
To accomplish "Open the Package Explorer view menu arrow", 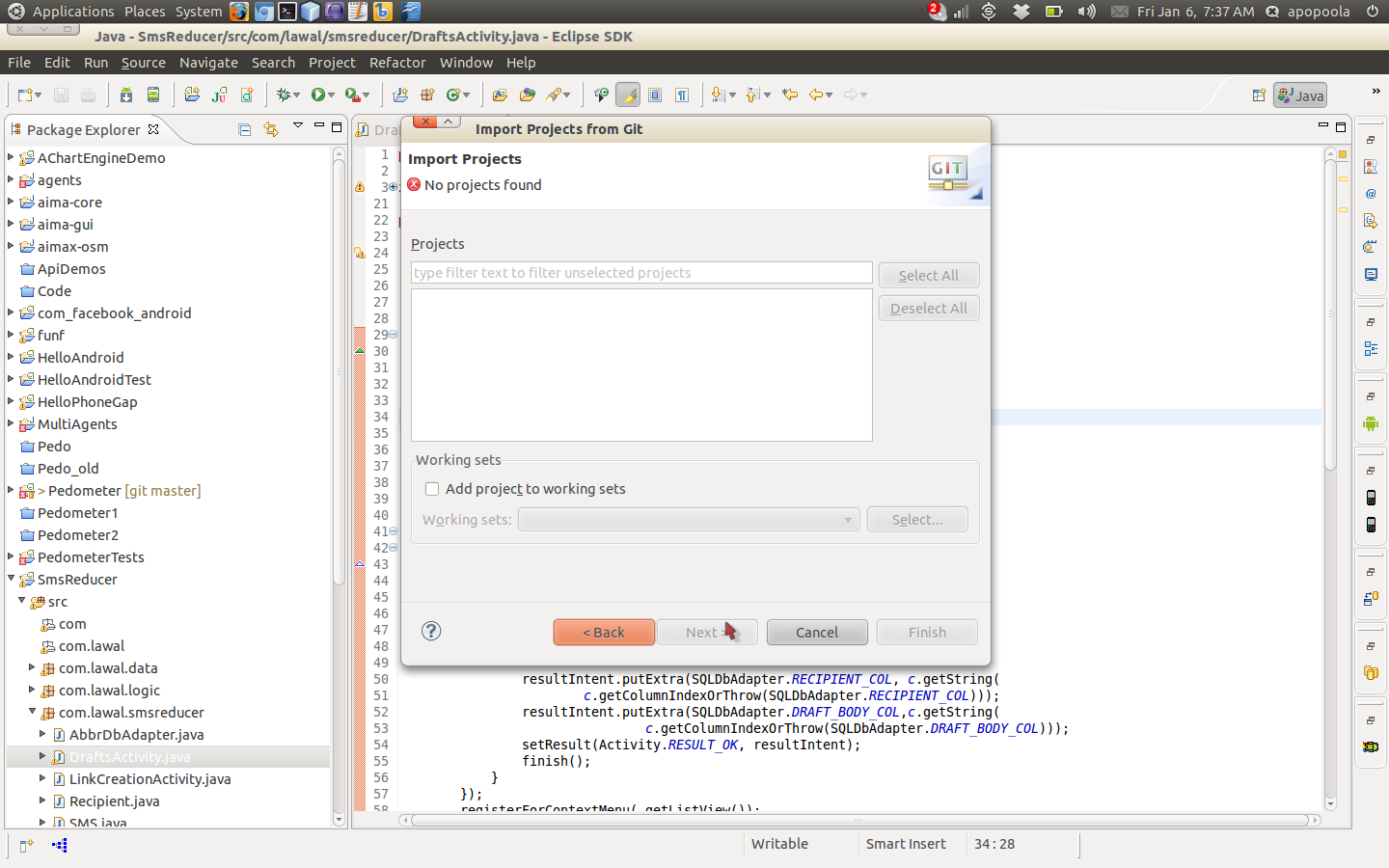I will coord(298,126).
